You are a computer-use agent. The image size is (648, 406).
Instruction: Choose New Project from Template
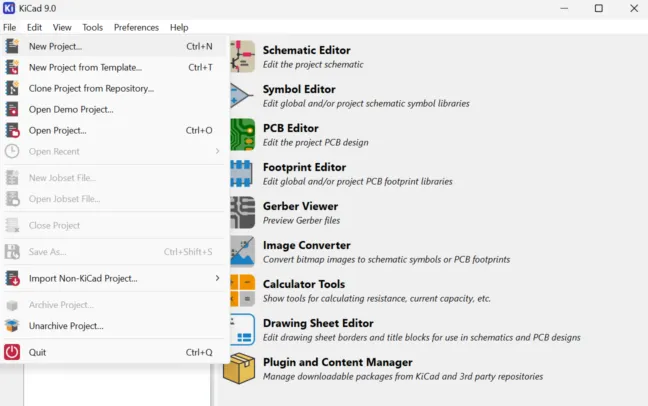(85, 67)
